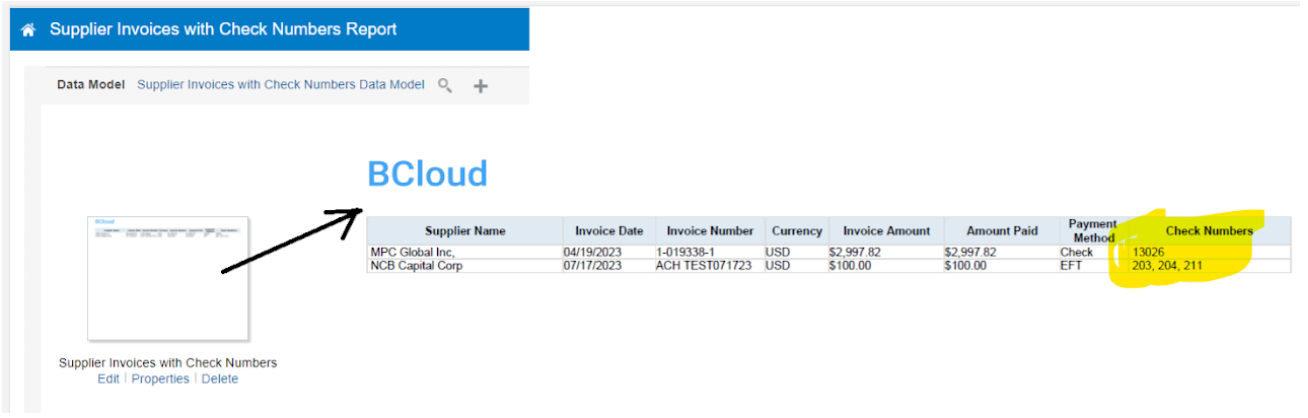1308x418 pixels.
Task: Open Supplier Invoices with Check Numbers Data Model
Action: pos(281,85)
